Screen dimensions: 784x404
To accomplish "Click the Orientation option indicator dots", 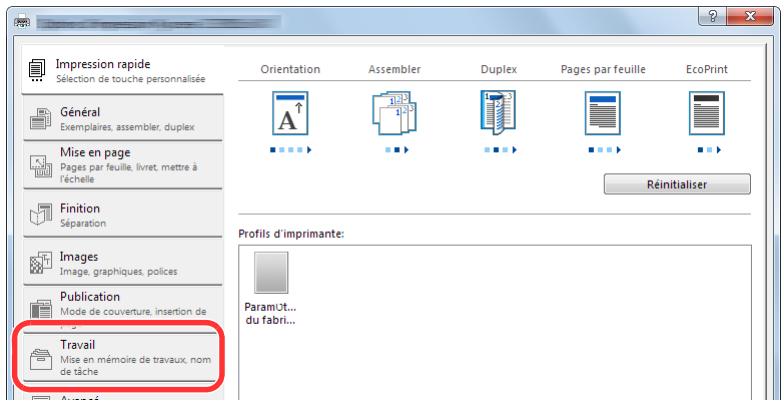I will point(290,150).
